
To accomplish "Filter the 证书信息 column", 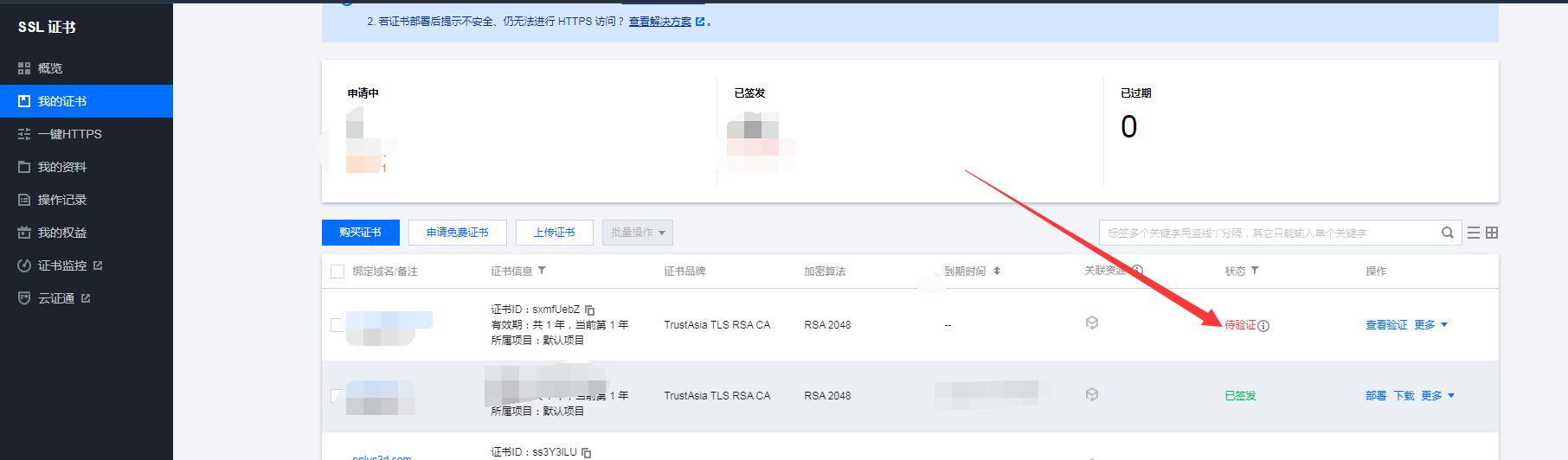I will click(x=542, y=271).
